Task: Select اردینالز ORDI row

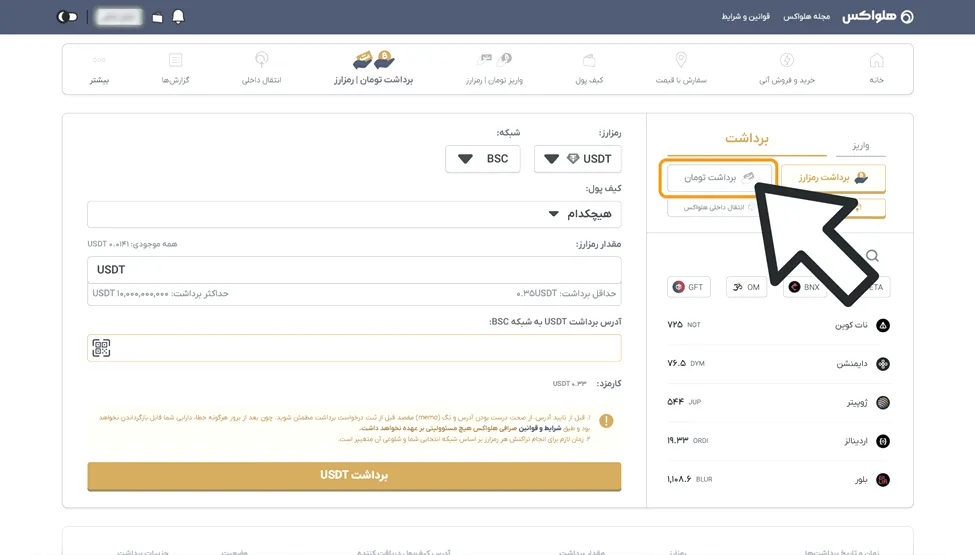Action: pos(779,441)
